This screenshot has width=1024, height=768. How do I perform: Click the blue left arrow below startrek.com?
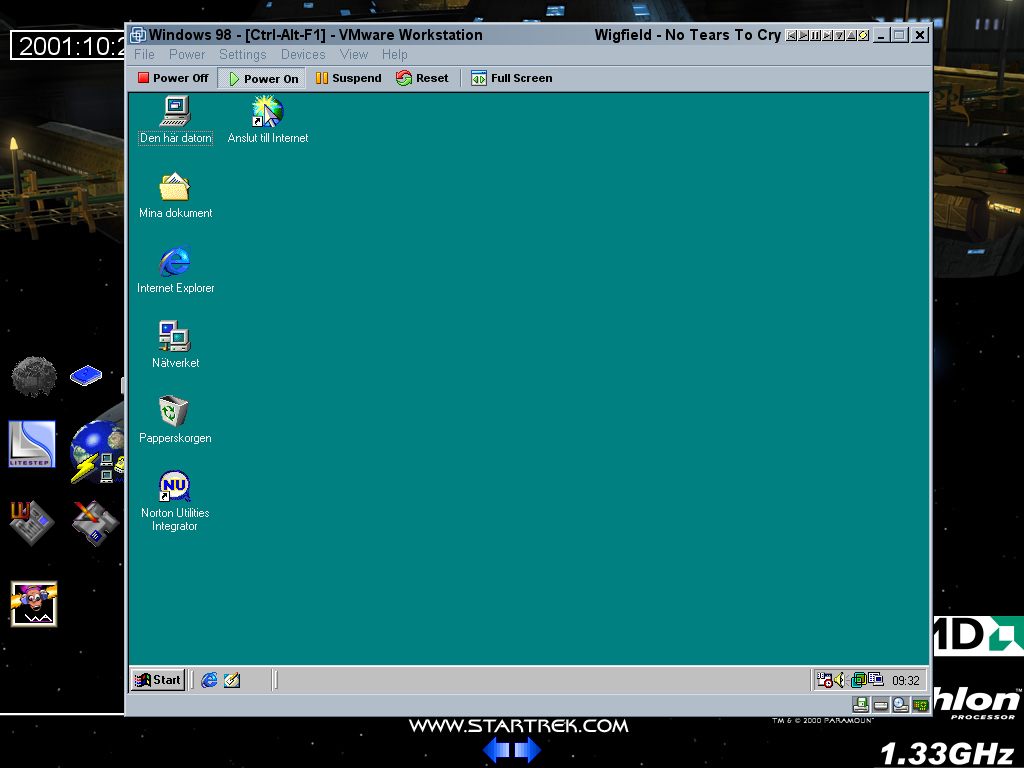[x=496, y=750]
